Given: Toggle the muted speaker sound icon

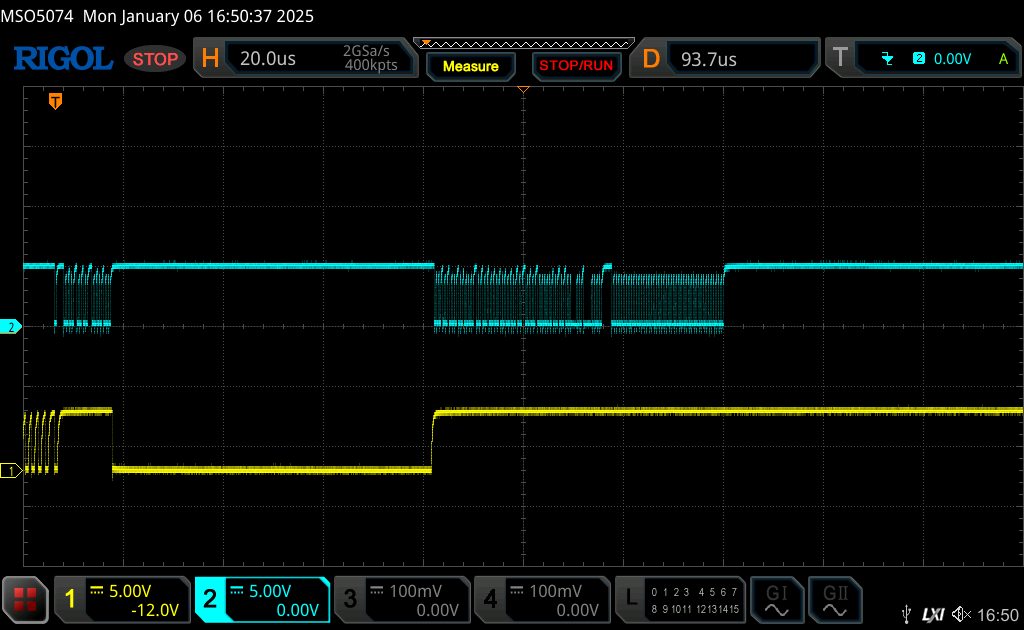Looking at the screenshot, I should click(961, 614).
